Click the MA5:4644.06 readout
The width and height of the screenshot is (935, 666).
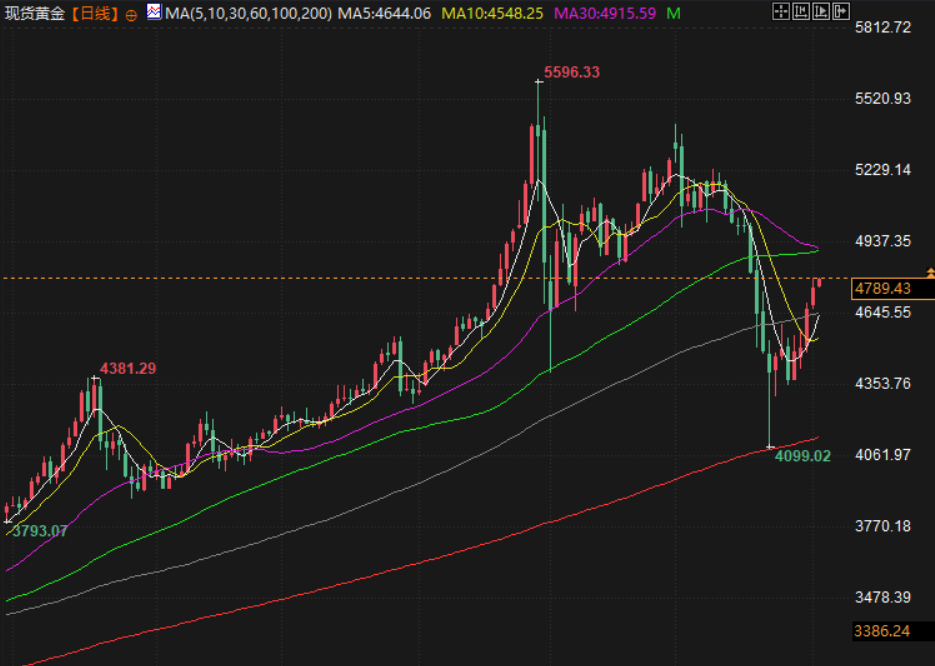click(x=385, y=13)
